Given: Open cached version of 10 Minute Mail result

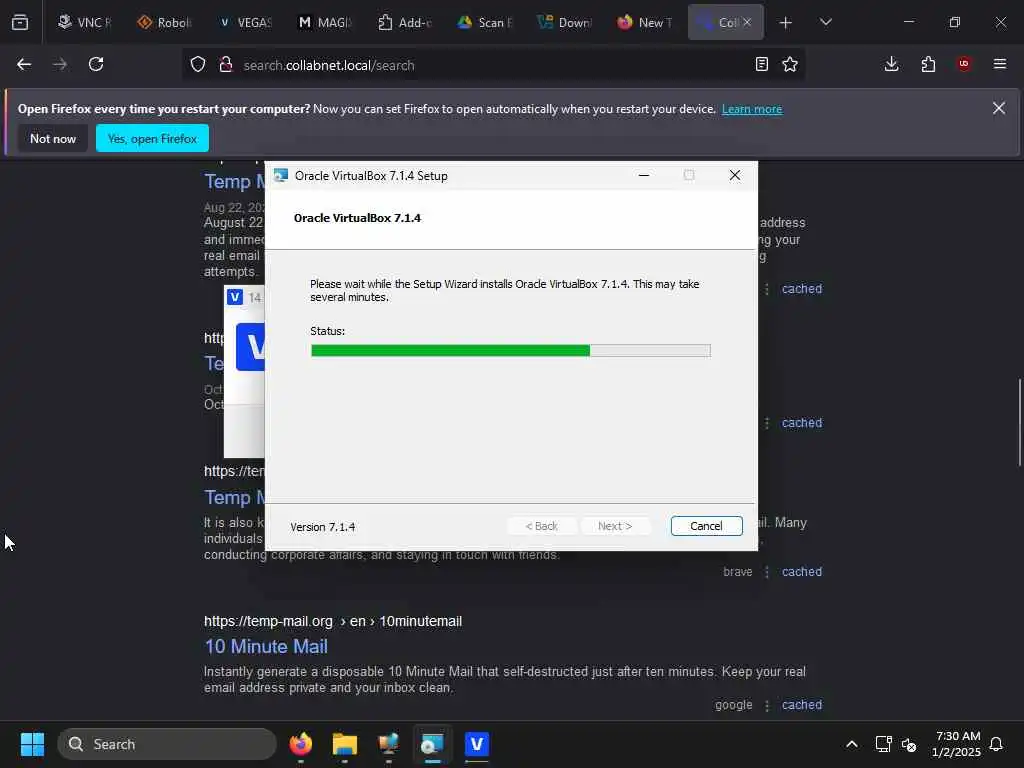Looking at the screenshot, I should [x=802, y=705].
